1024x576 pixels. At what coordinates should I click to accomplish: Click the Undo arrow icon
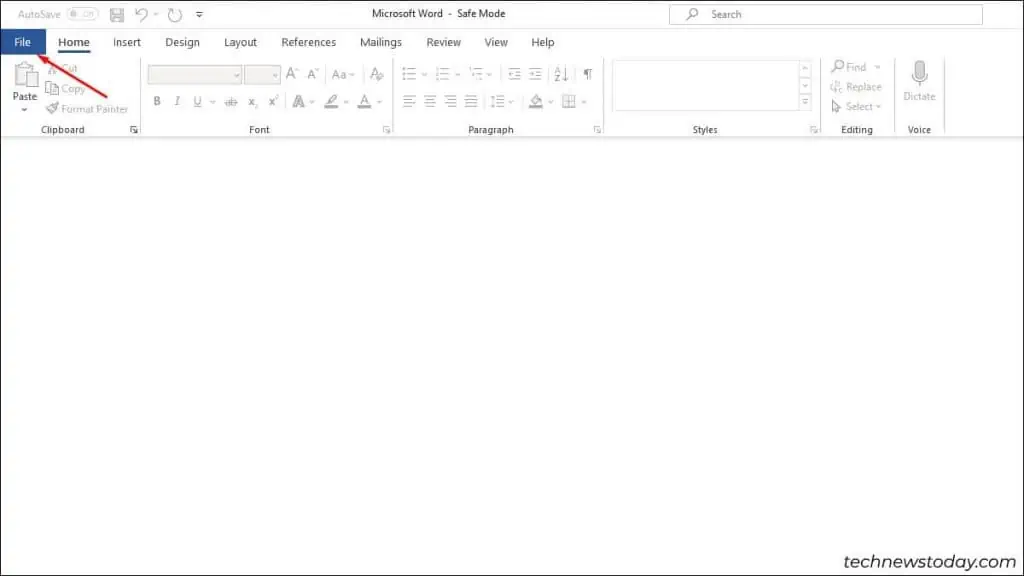[141, 14]
